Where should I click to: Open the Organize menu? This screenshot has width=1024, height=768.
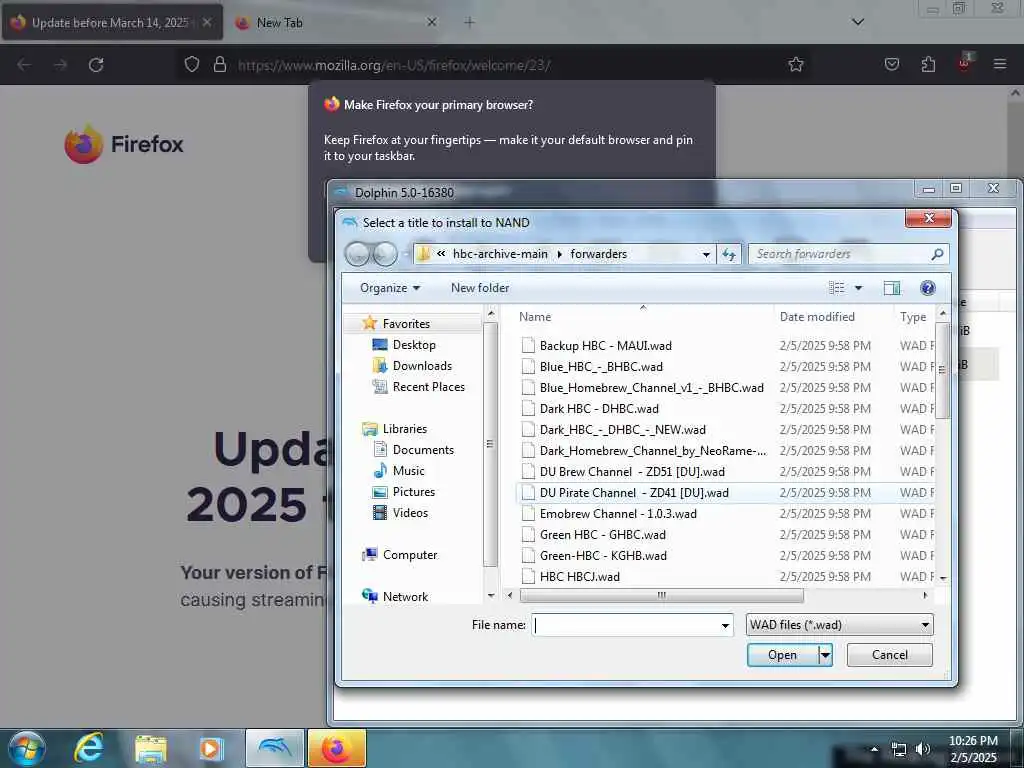pyautogui.click(x=390, y=288)
